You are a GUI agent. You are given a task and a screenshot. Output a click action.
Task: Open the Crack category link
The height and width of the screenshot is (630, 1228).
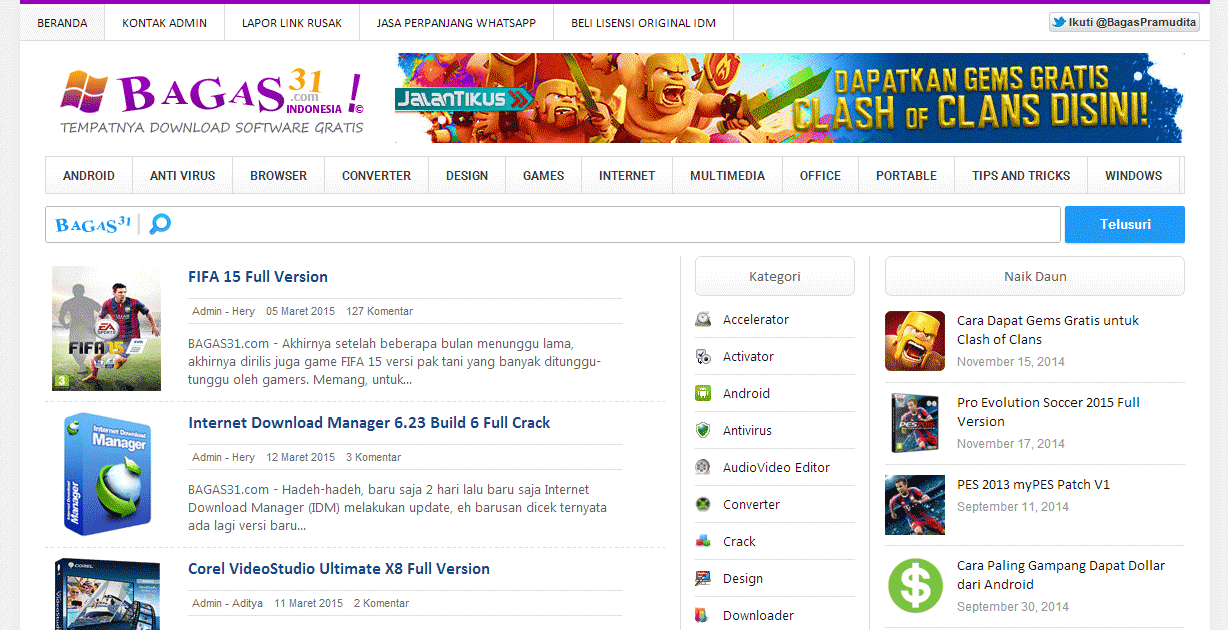pyautogui.click(x=739, y=542)
